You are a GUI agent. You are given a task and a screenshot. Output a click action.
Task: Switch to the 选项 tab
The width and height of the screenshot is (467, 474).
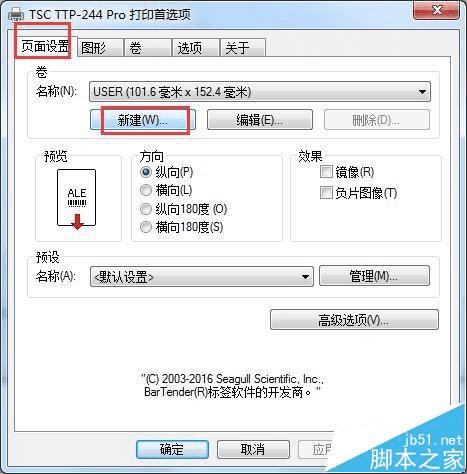tap(196, 48)
